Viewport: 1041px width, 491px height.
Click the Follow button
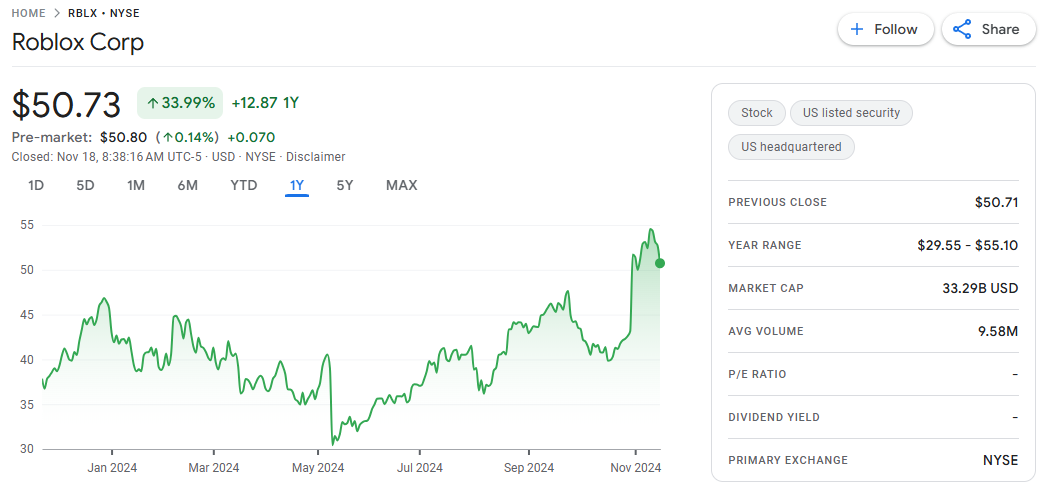point(885,29)
